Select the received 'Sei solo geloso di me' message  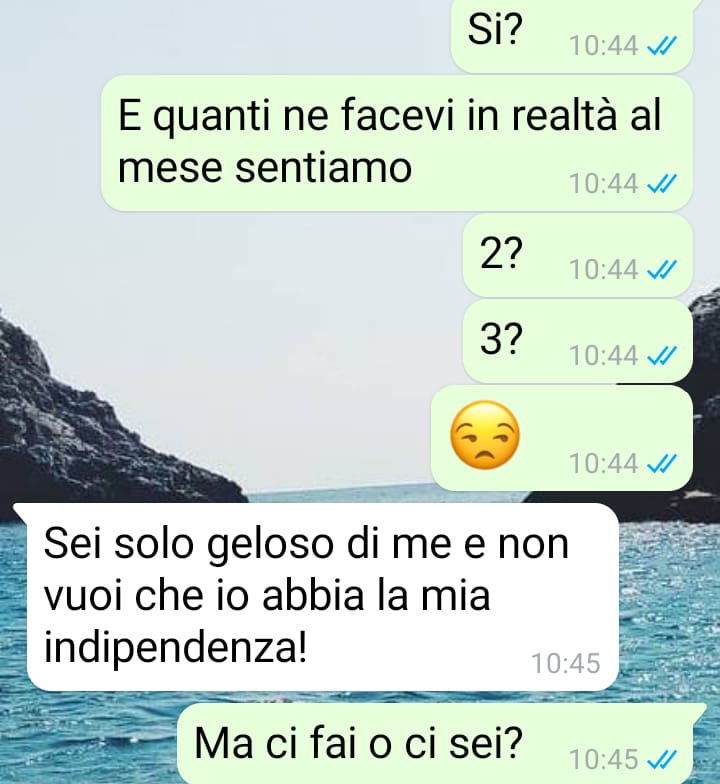(320, 597)
